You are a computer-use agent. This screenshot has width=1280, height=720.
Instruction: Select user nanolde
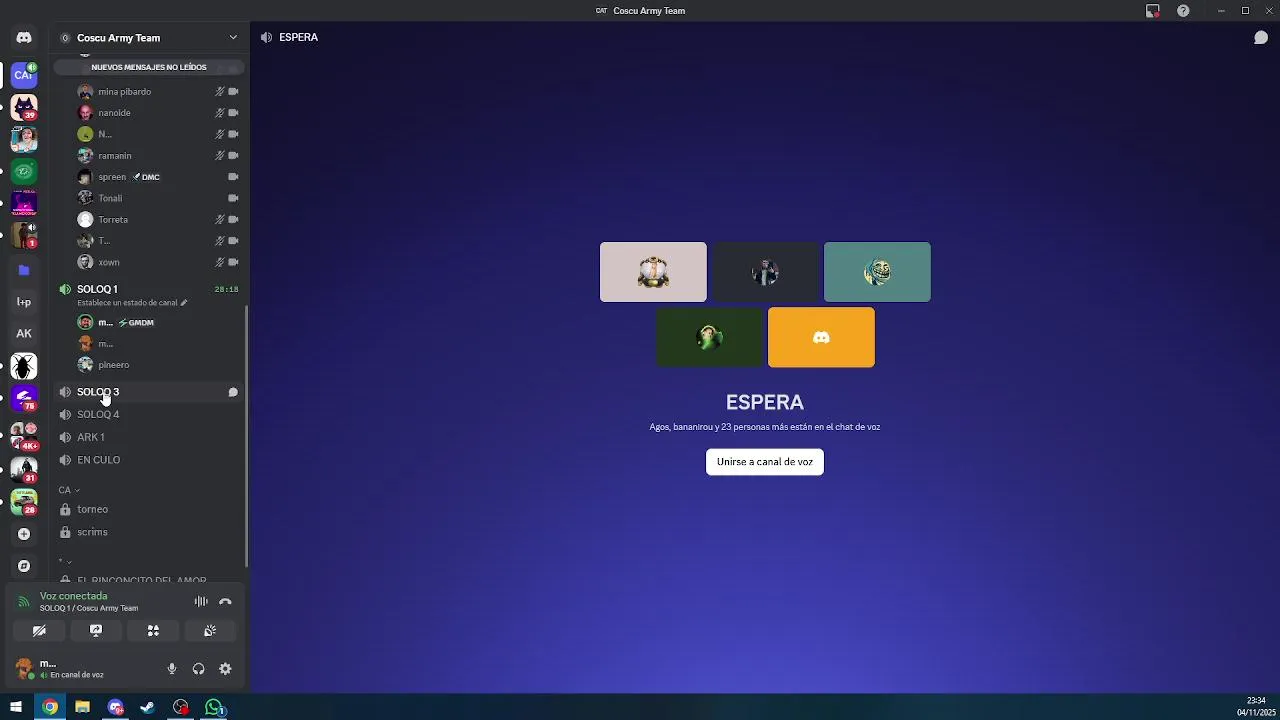click(x=156, y=113)
